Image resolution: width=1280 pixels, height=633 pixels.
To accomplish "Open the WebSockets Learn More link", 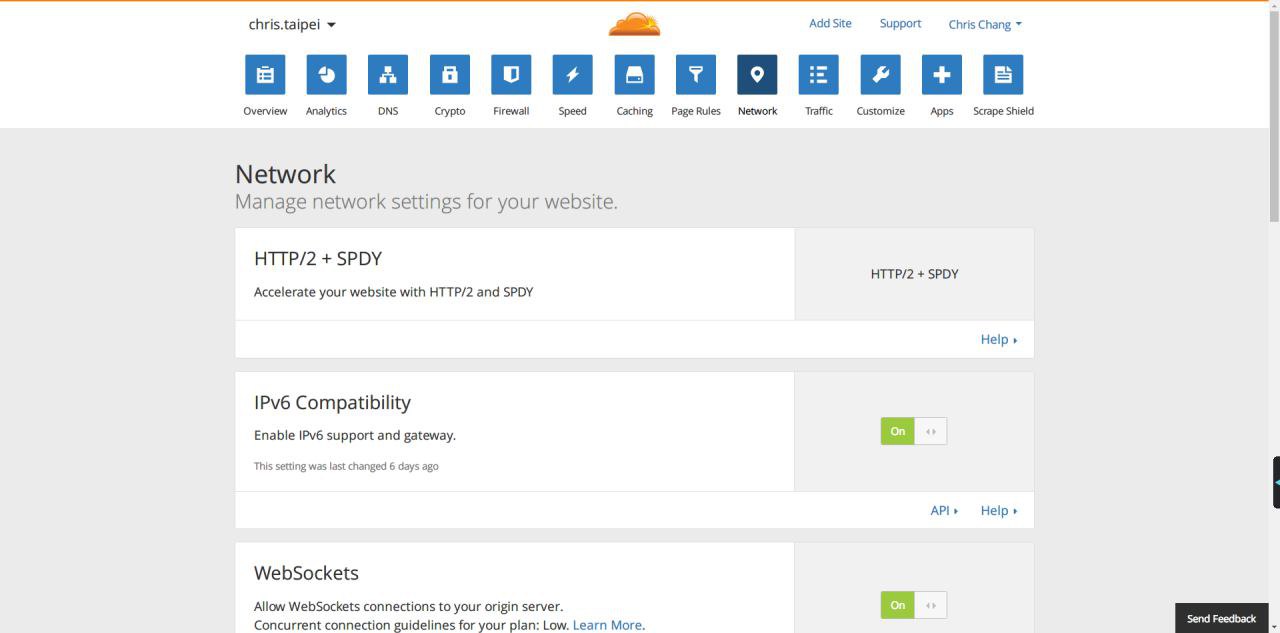I will [608, 625].
